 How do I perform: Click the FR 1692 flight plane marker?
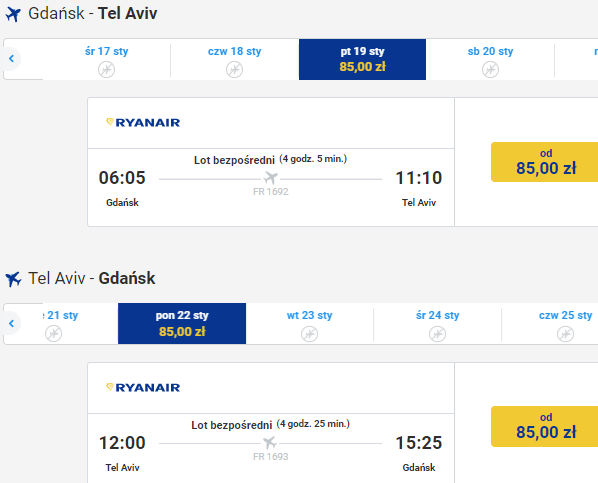click(x=271, y=178)
